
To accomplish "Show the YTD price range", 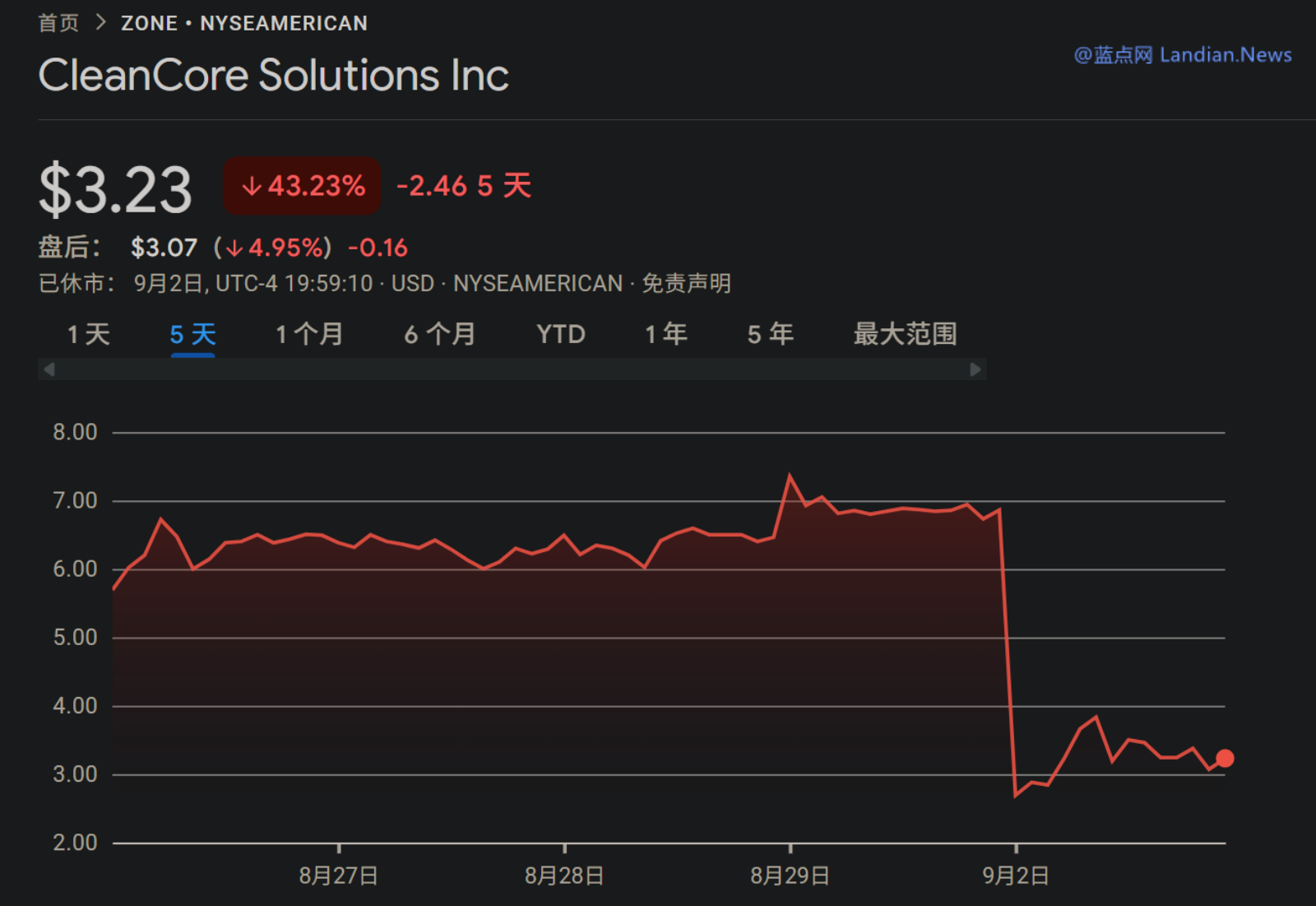I will pos(560,334).
